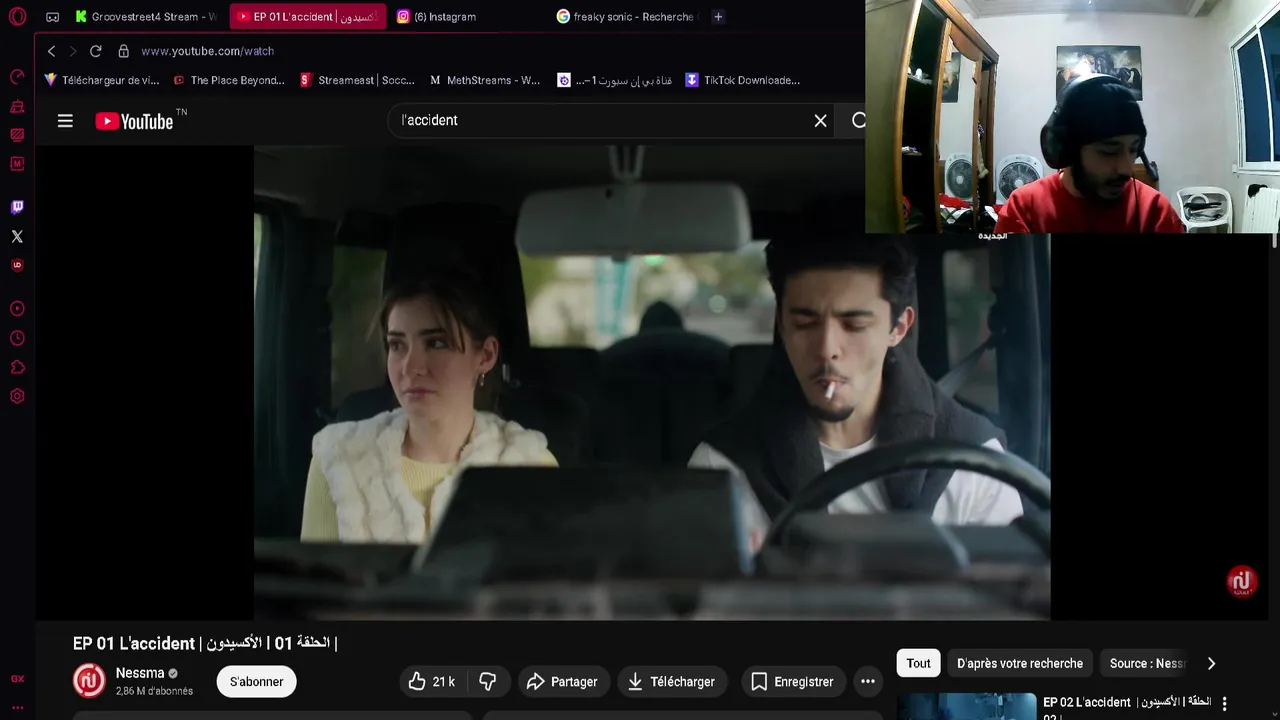Switch to Groovestreet4 Stream tab
Viewport: 1280px width, 720px height.
click(145, 17)
